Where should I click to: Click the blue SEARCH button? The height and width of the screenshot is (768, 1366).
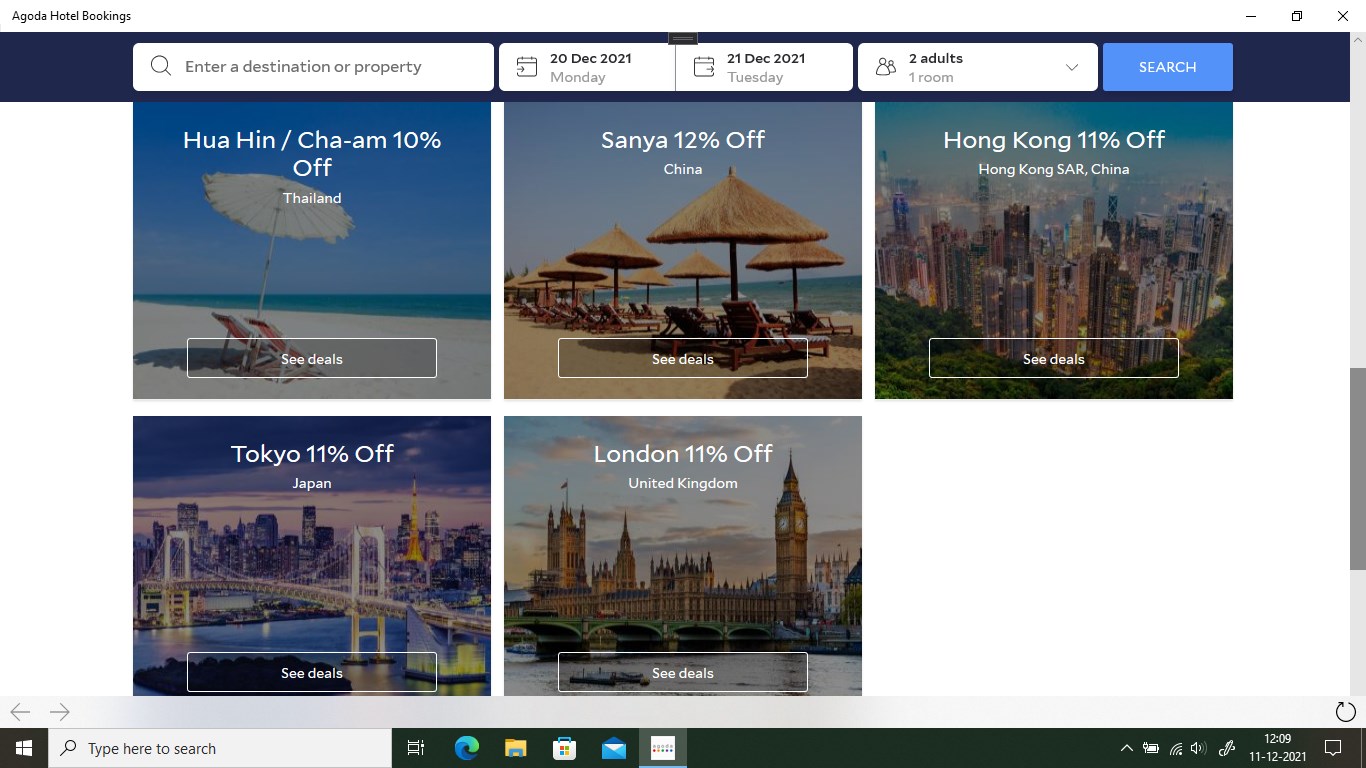1167,67
